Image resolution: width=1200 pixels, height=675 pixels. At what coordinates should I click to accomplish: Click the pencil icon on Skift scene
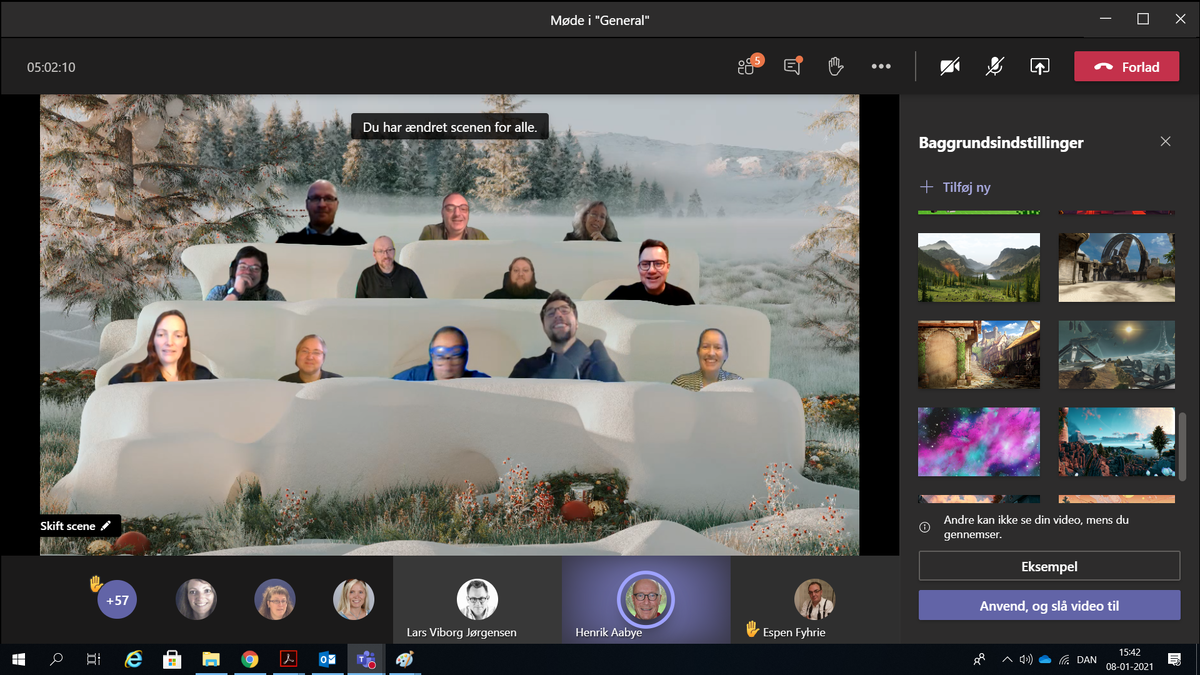[x=106, y=526]
